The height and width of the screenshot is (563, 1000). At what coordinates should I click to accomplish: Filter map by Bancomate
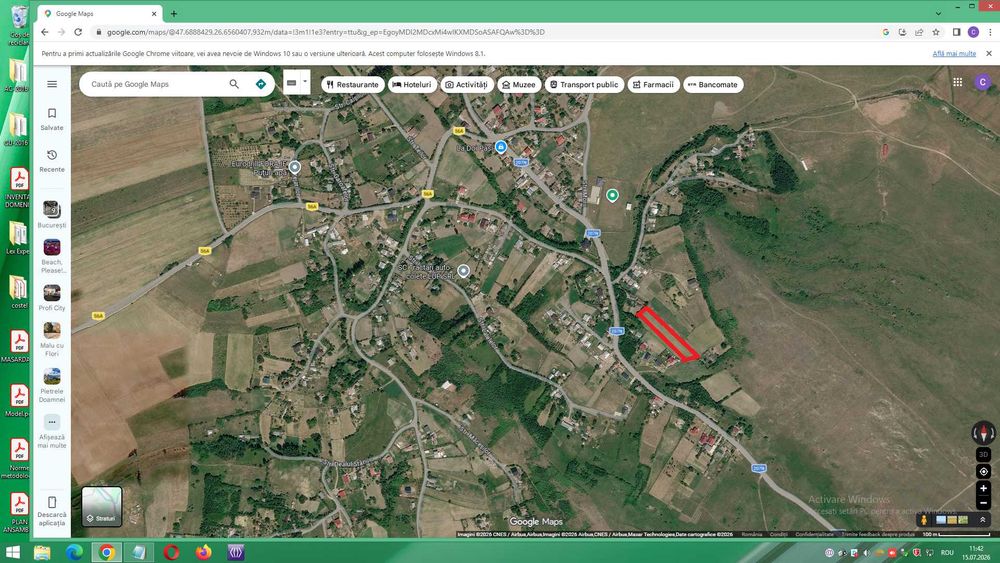[x=713, y=84]
